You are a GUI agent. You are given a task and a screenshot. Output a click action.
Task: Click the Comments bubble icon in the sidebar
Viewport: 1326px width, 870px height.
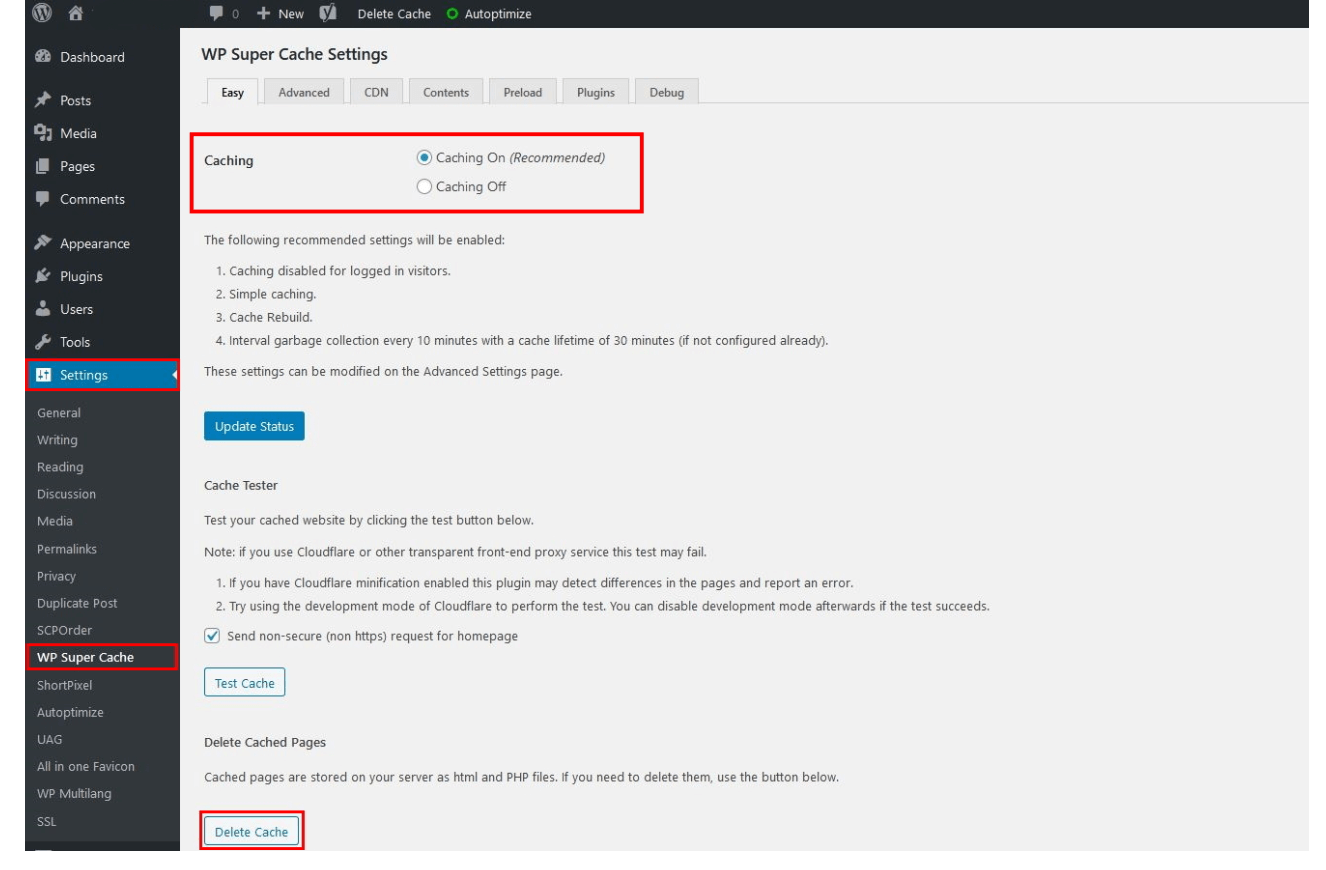tap(44, 198)
